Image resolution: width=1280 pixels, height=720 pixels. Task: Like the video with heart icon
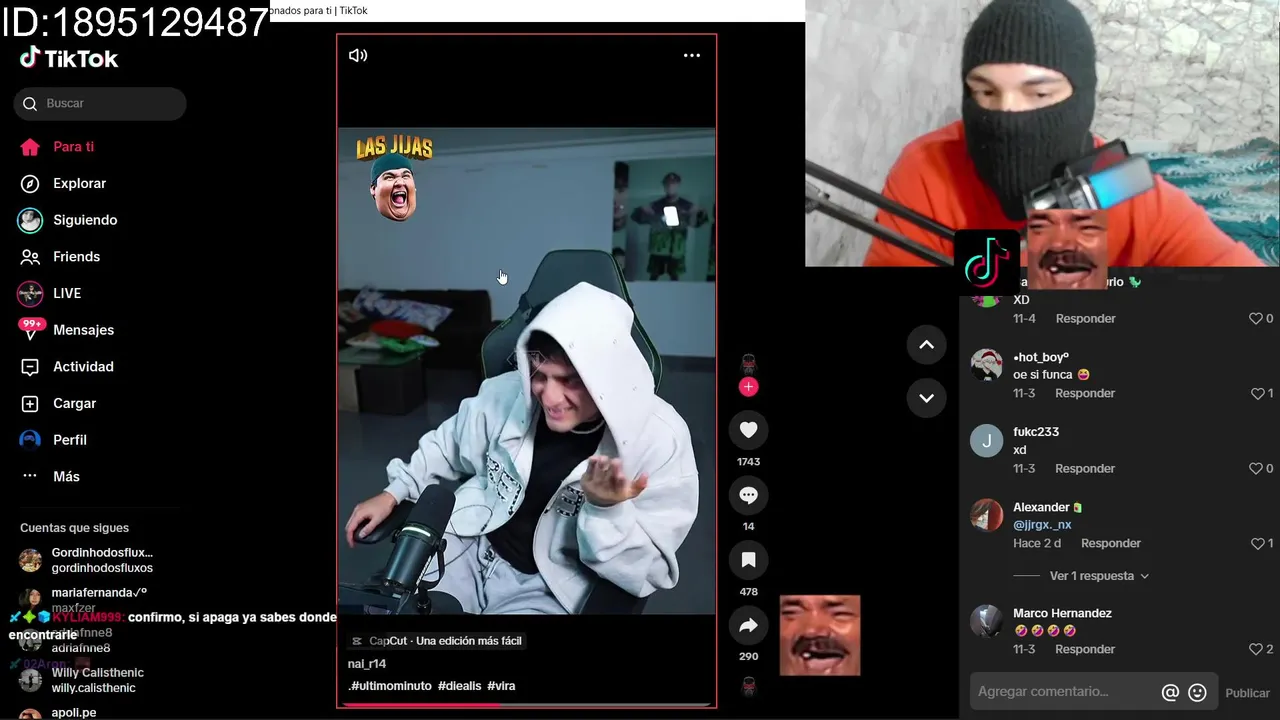(x=748, y=430)
